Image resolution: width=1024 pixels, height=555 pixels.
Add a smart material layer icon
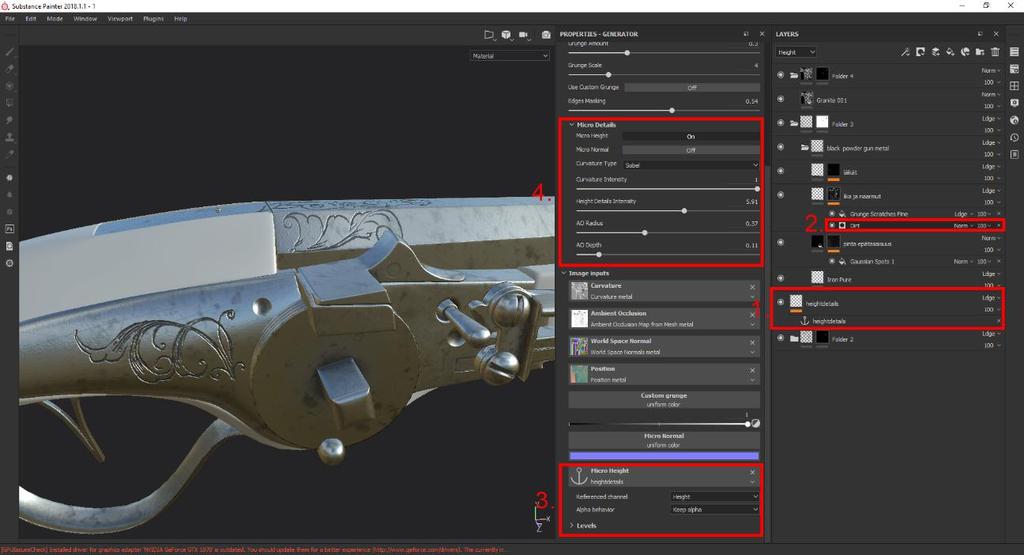click(965, 52)
